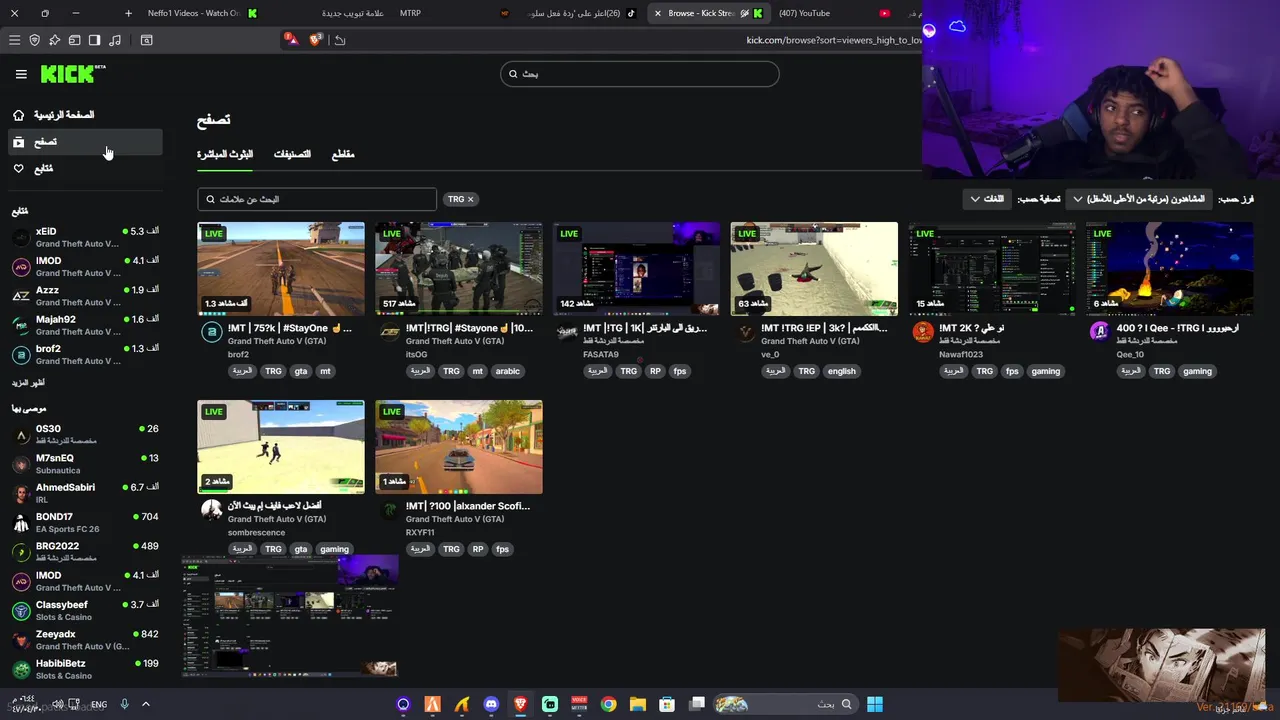Viewport: 1280px width, 720px height.
Task: Open Task View from the taskbar
Action: [x=697, y=704]
